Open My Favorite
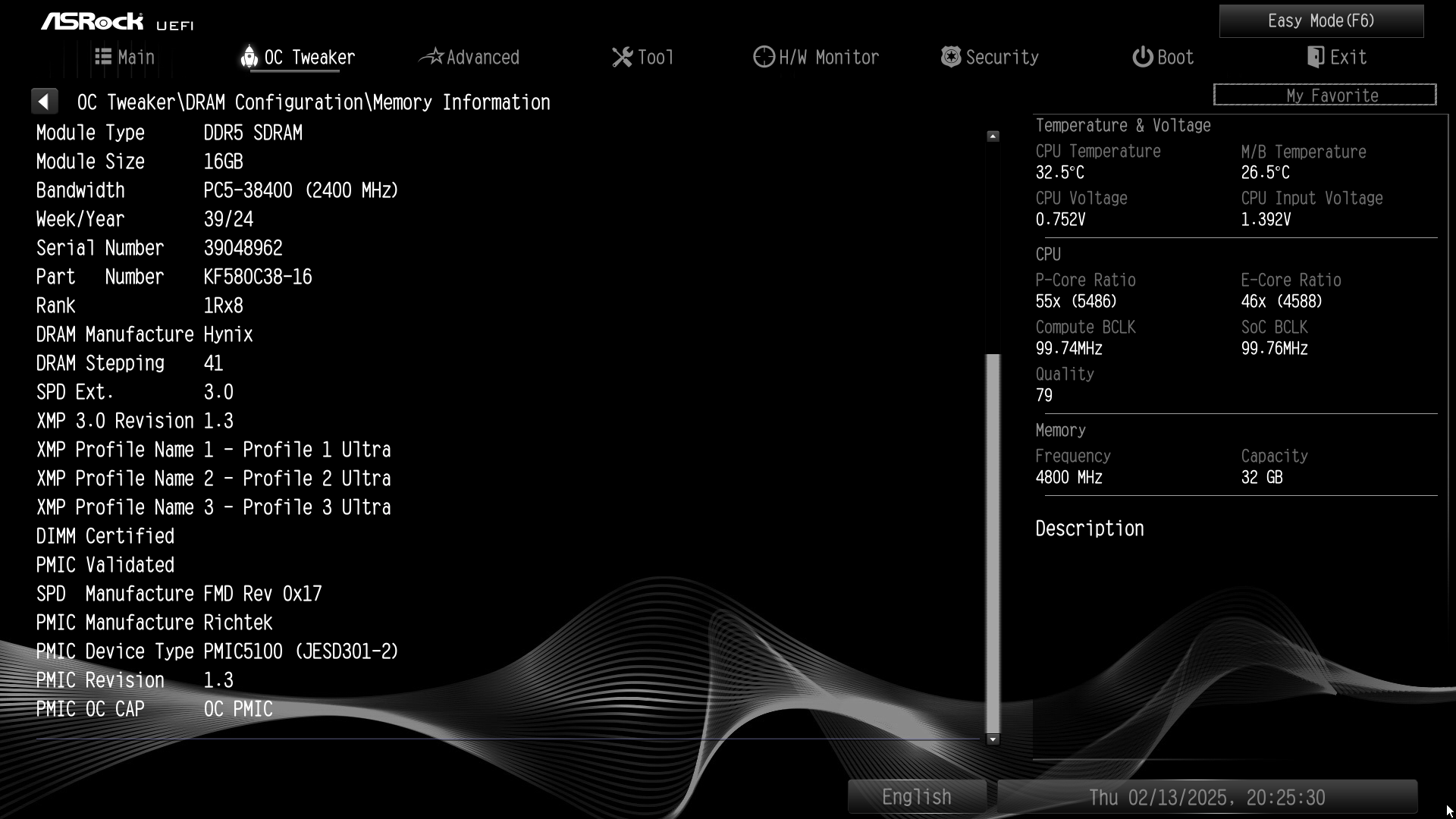 point(1325,95)
